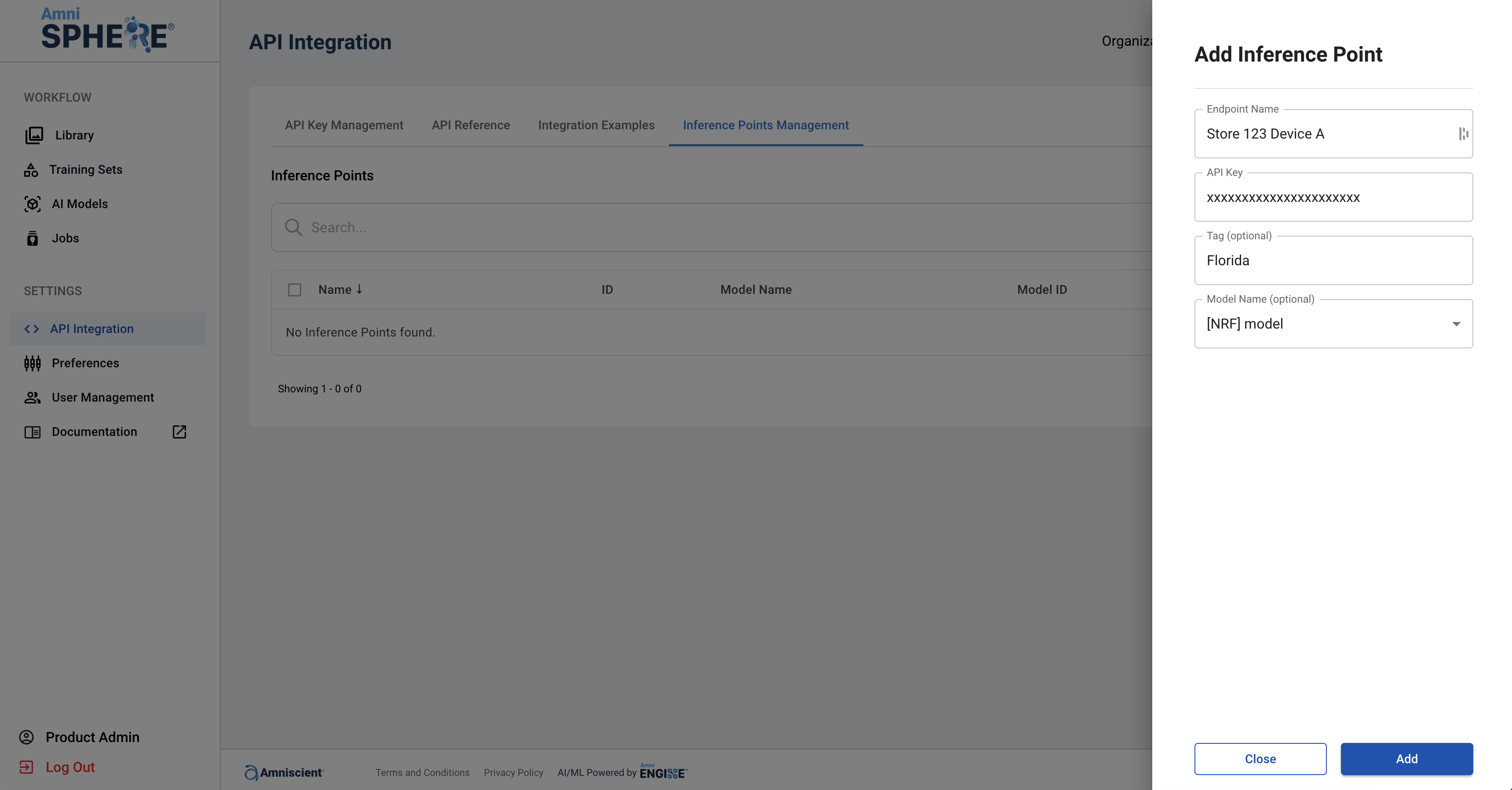Click the User Management people icon
The image size is (1512, 790).
pyautogui.click(x=32, y=397)
